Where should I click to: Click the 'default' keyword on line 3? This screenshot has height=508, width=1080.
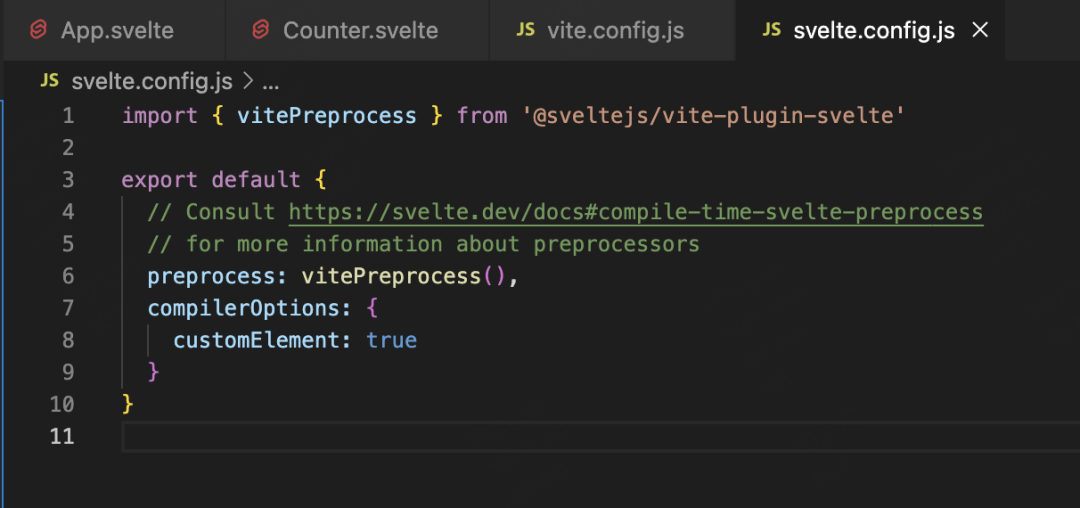point(256,180)
